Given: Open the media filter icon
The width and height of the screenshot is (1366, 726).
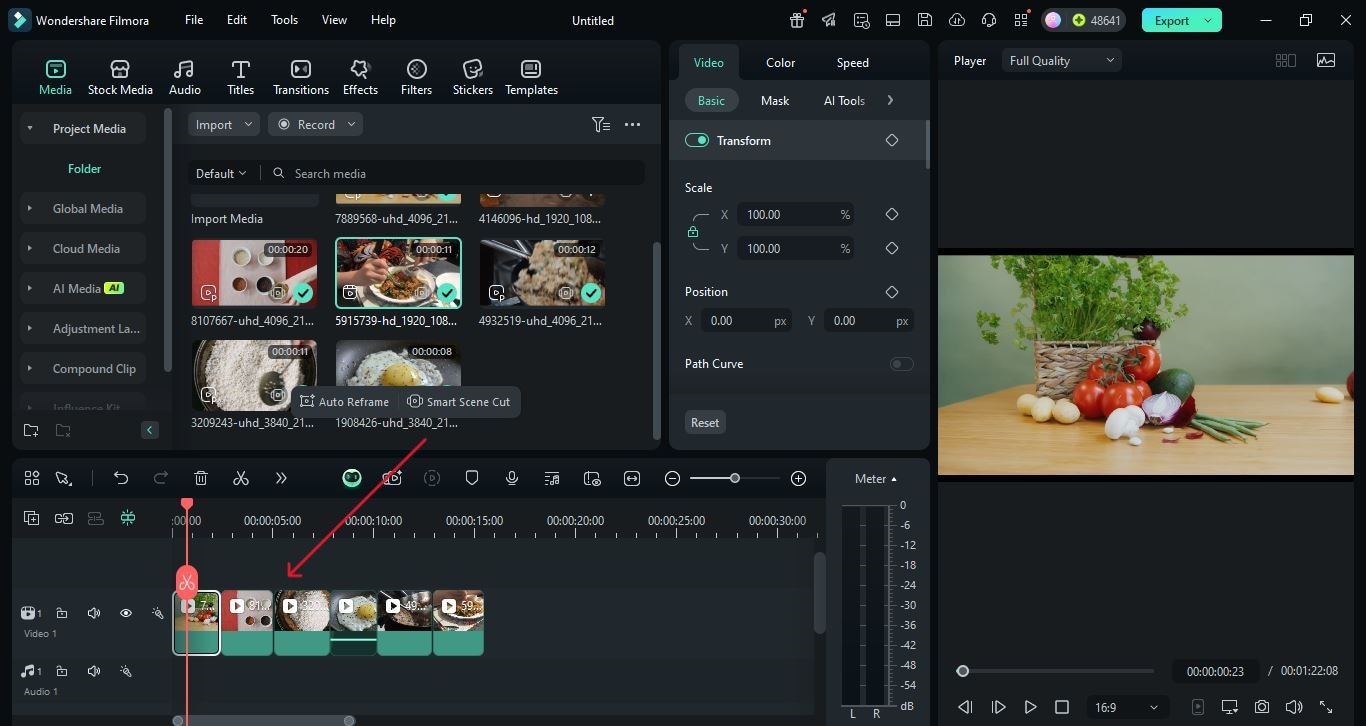Looking at the screenshot, I should tap(600, 125).
